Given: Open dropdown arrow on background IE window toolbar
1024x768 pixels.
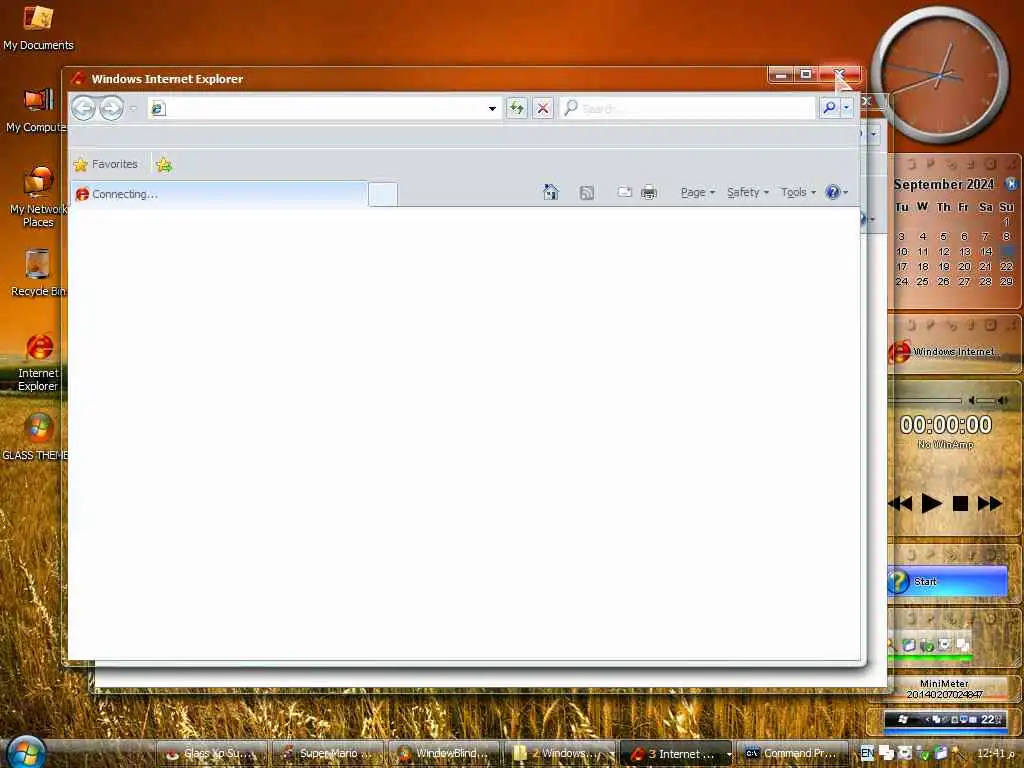Looking at the screenshot, I should [874, 135].
